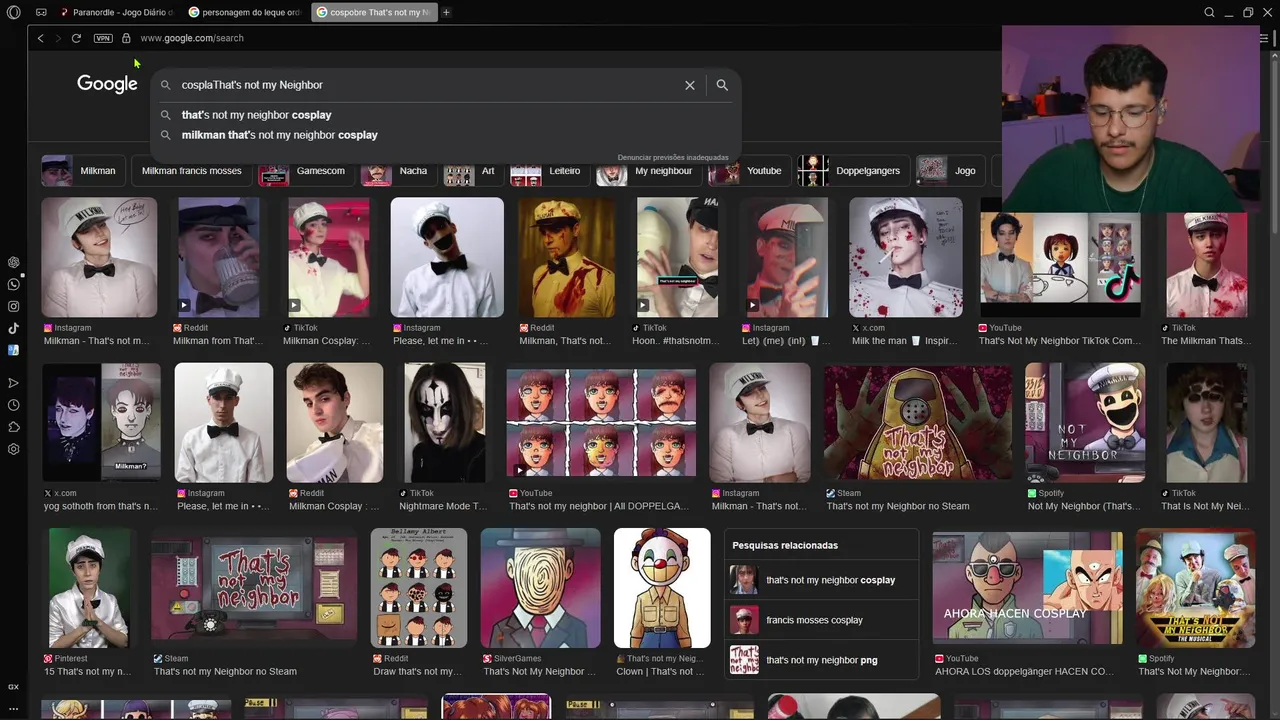The height and width of the screenshot is (720, 1280).
Task: Open Reddit "Draw that's not my..." image
Action: 418,588
